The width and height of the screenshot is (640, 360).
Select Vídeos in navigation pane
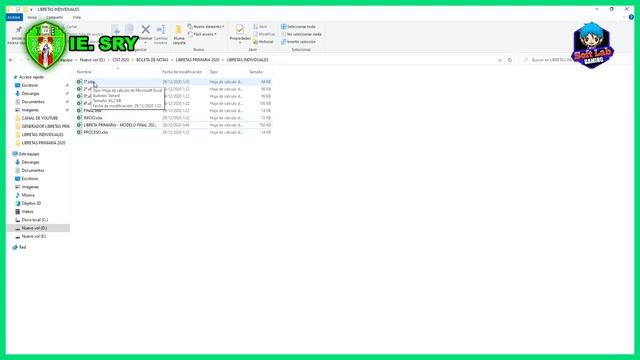coord(27,211)
